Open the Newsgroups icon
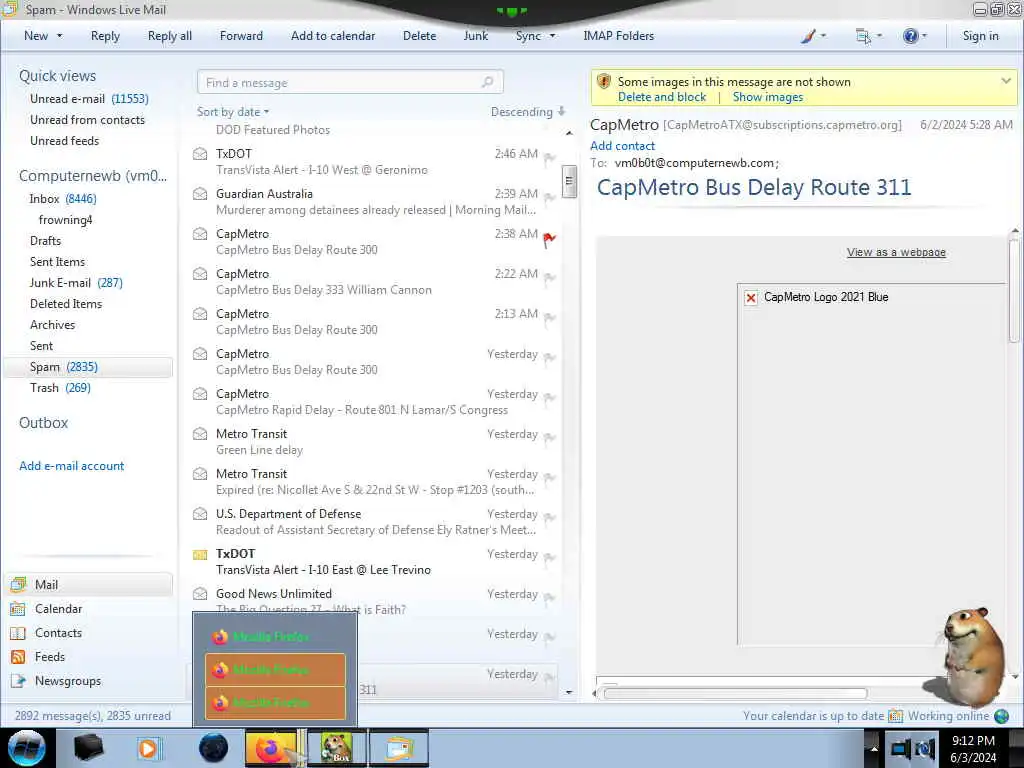Viewport: 1024px width, 768px height. pyautogui.click(x=18, y=680)
